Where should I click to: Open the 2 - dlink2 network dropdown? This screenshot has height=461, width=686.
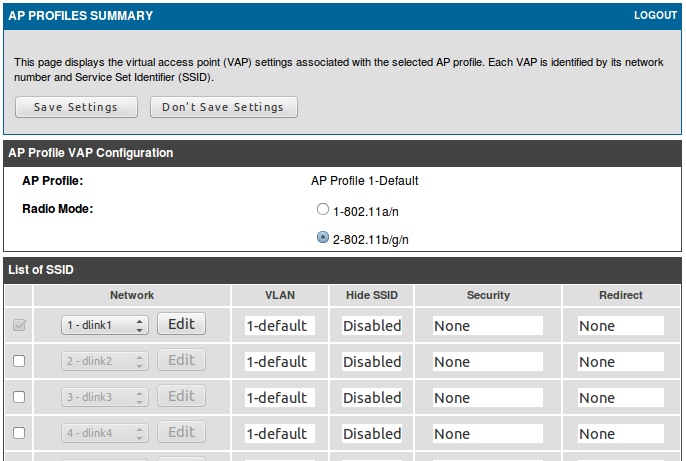[105, 361]
